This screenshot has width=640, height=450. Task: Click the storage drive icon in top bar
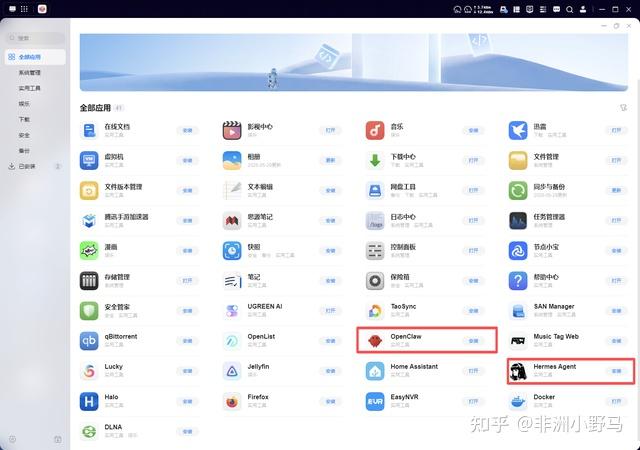click(504, 9)
